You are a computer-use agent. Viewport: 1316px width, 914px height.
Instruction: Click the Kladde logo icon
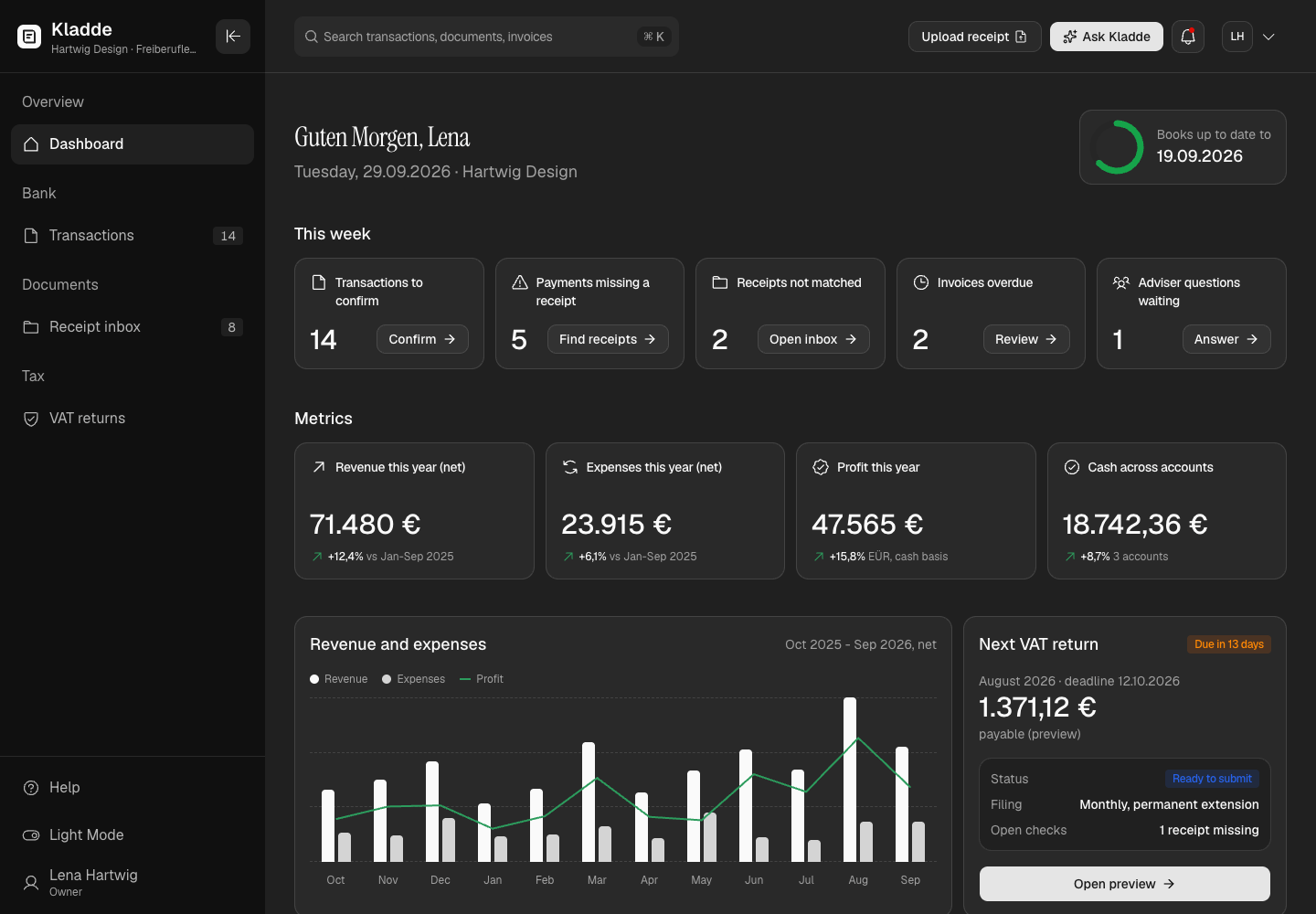pos(29,37)
